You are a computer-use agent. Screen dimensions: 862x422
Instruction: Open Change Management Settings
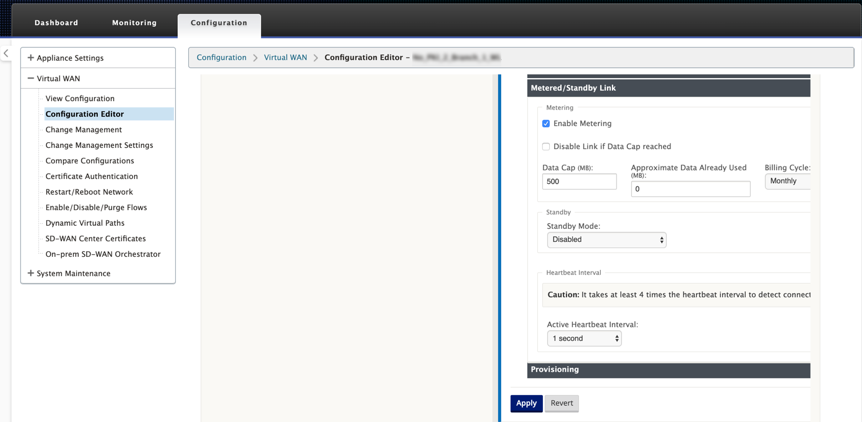coord(99,145)
